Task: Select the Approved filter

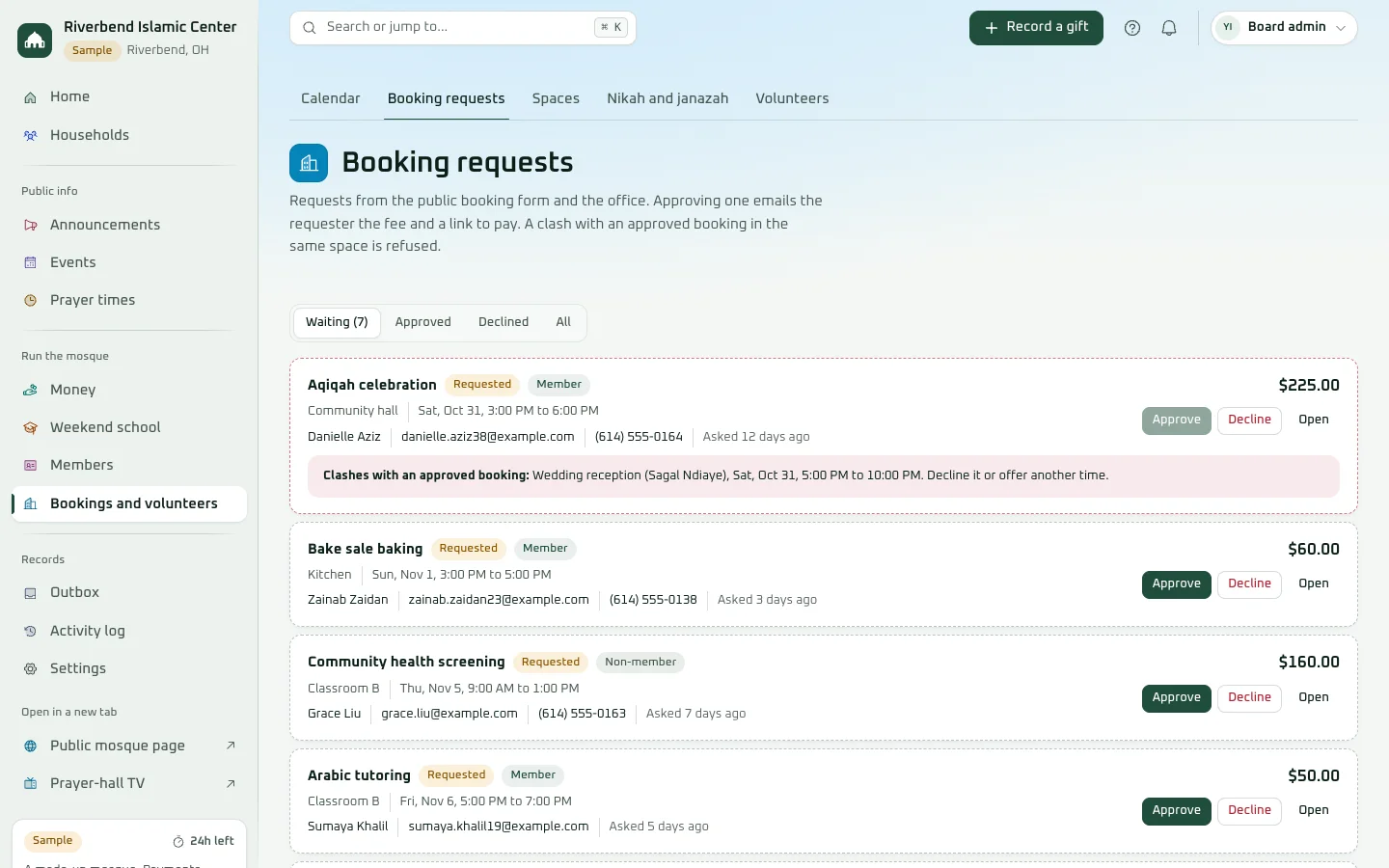Action: tap(422, 323)
